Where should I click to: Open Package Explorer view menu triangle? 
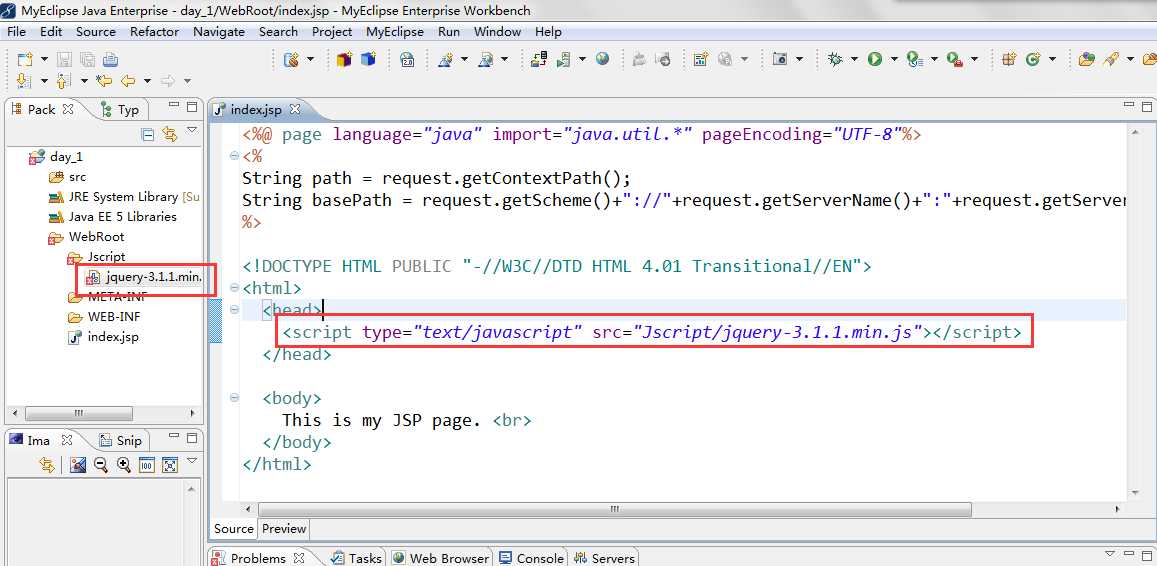pyautogui.click(x=192, y=131)
